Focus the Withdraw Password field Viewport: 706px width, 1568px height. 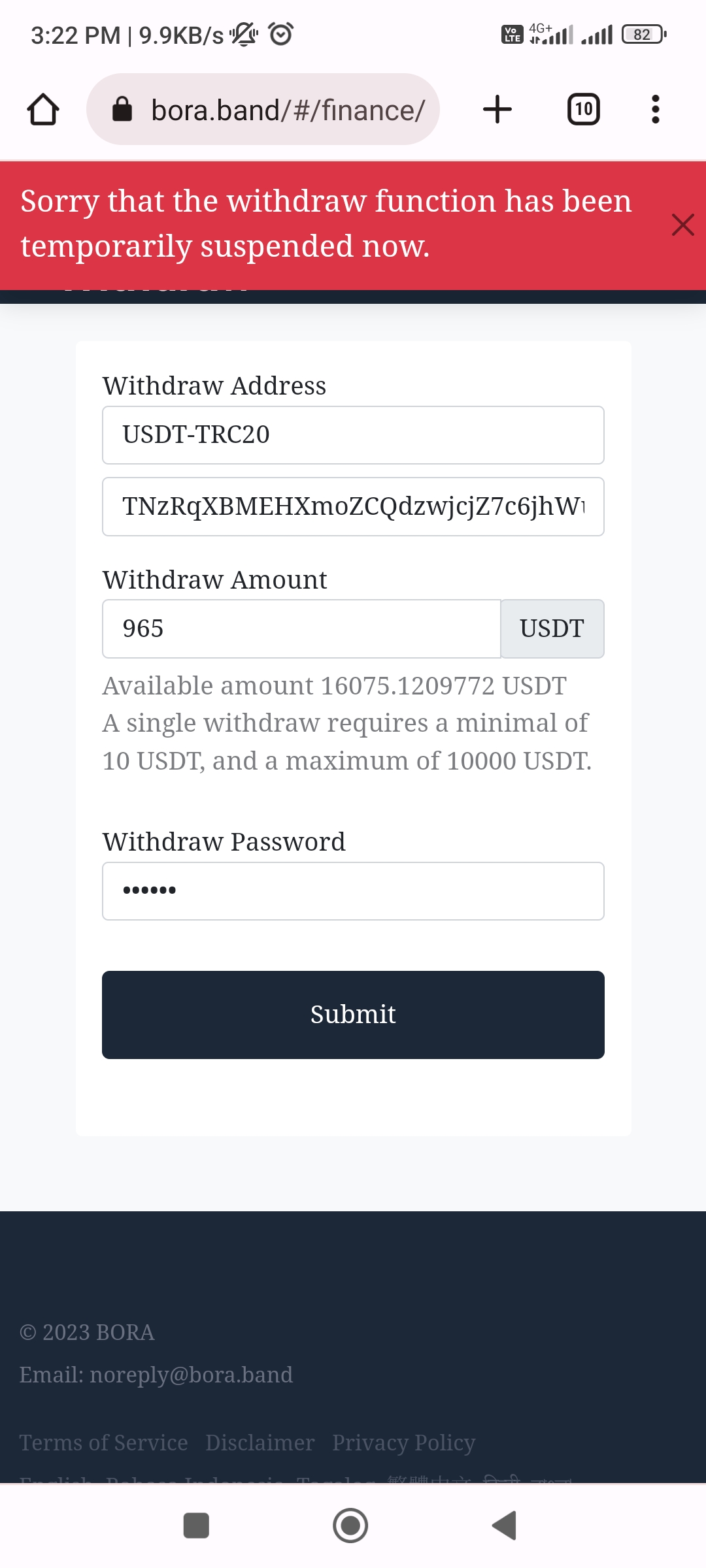tap(353, 891)
